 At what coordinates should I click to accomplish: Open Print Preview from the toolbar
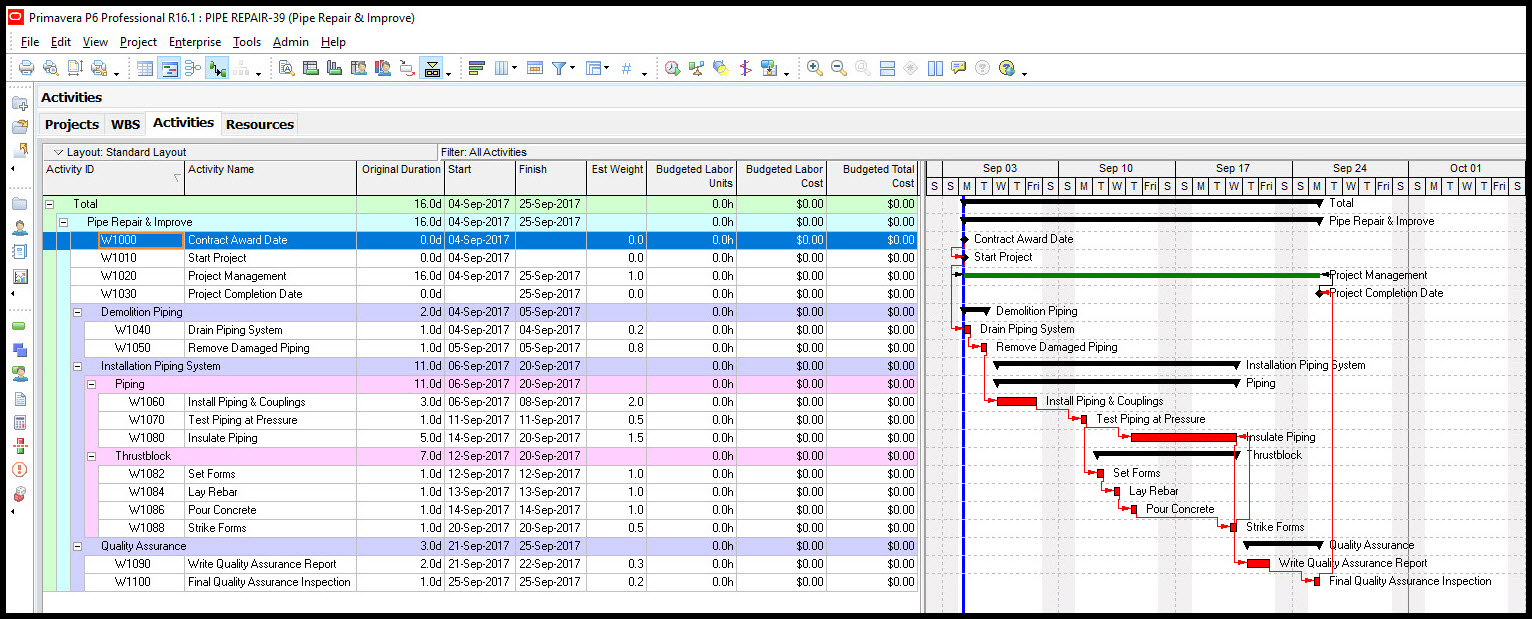pos(51,68)
